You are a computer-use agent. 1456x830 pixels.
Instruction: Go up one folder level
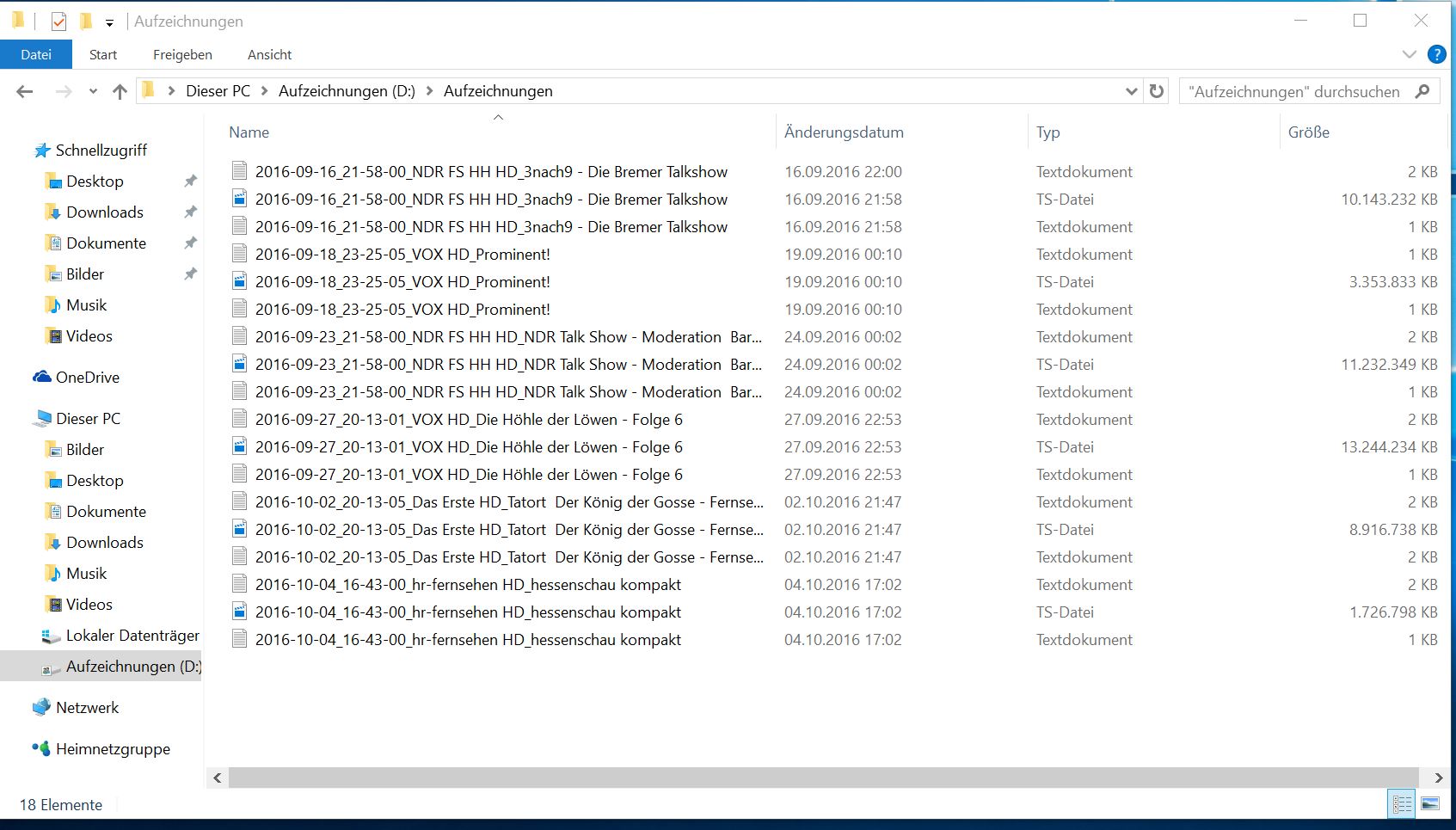click(x=120, y=91)
